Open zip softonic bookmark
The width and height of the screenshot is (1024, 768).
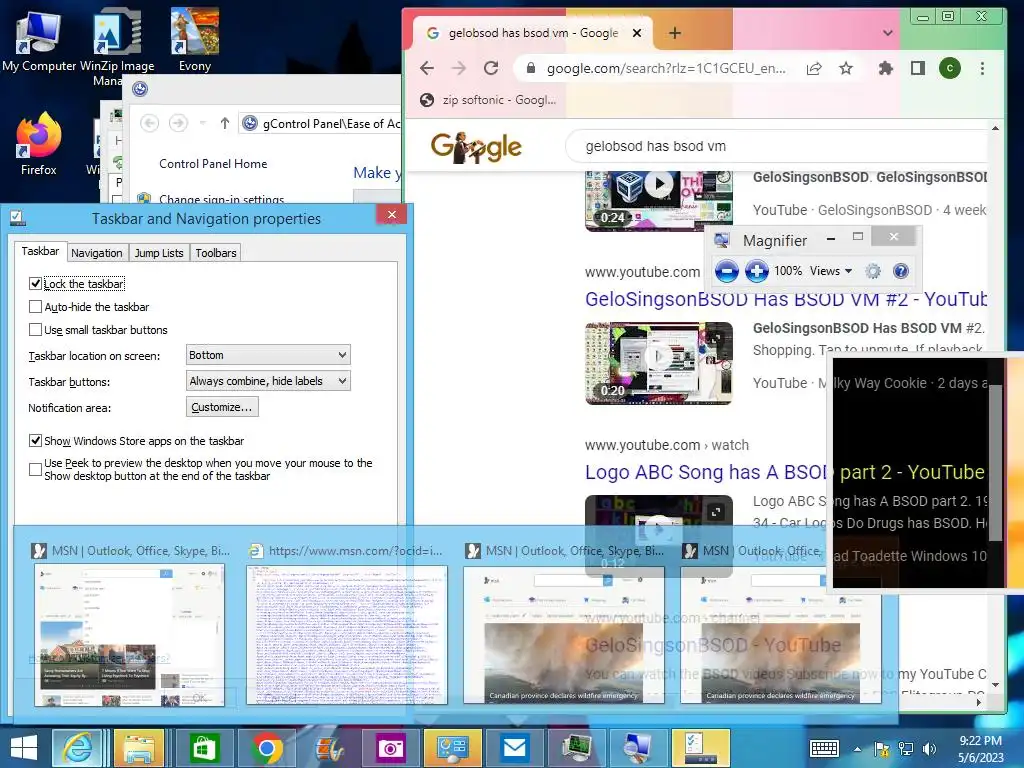click(488, 100)
